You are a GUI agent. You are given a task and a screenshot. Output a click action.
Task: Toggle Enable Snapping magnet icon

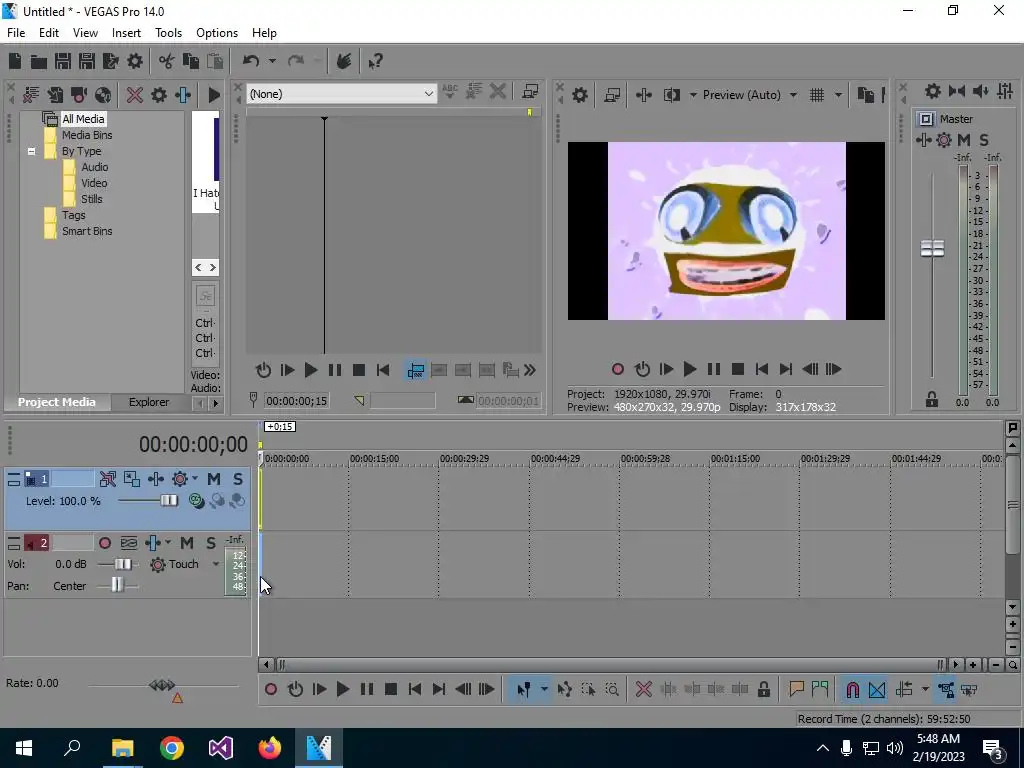click(852, 689)
